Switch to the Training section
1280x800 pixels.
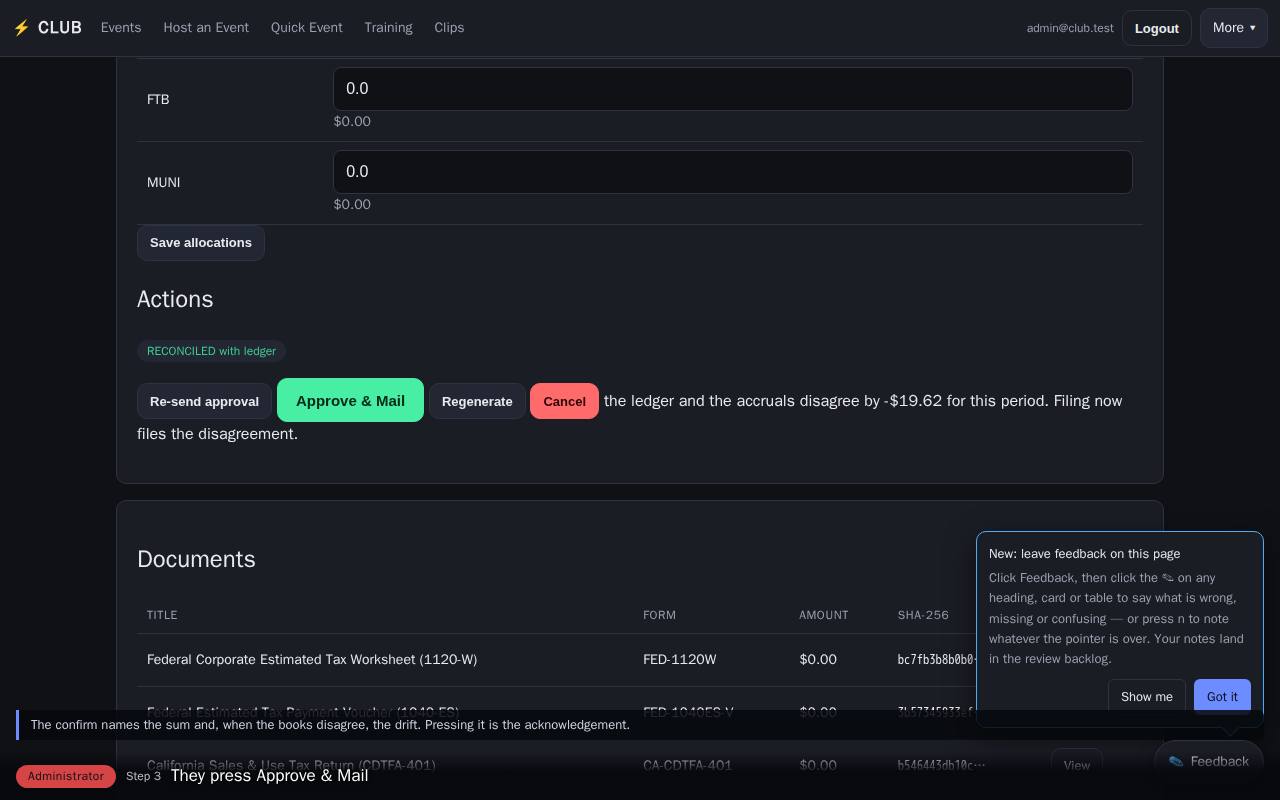tap(388, 28)
